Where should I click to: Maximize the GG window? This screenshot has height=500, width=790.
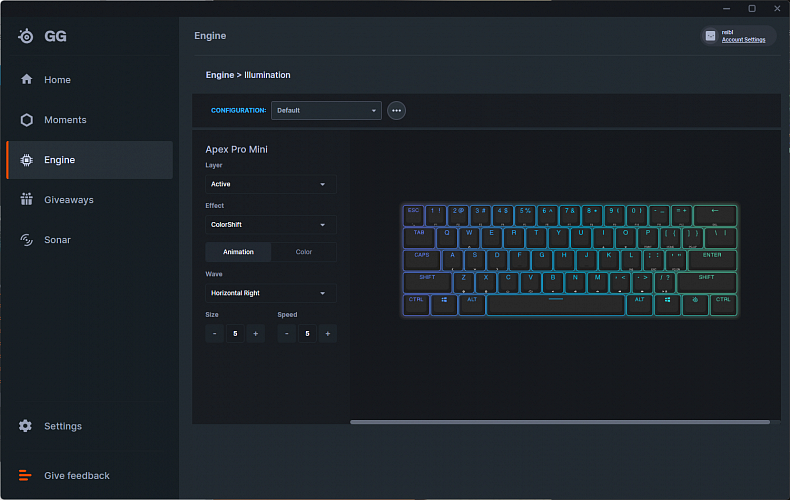752,9
